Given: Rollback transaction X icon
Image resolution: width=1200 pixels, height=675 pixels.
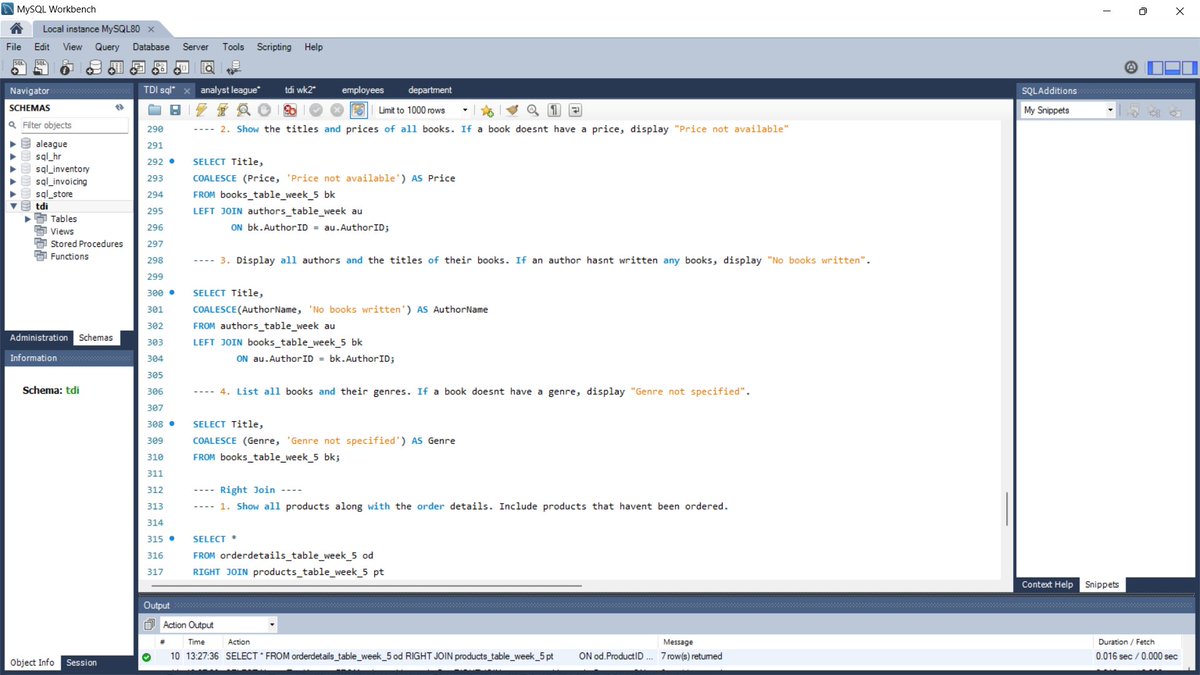Looking at the screenshot, I should click(x=337, y=110).
